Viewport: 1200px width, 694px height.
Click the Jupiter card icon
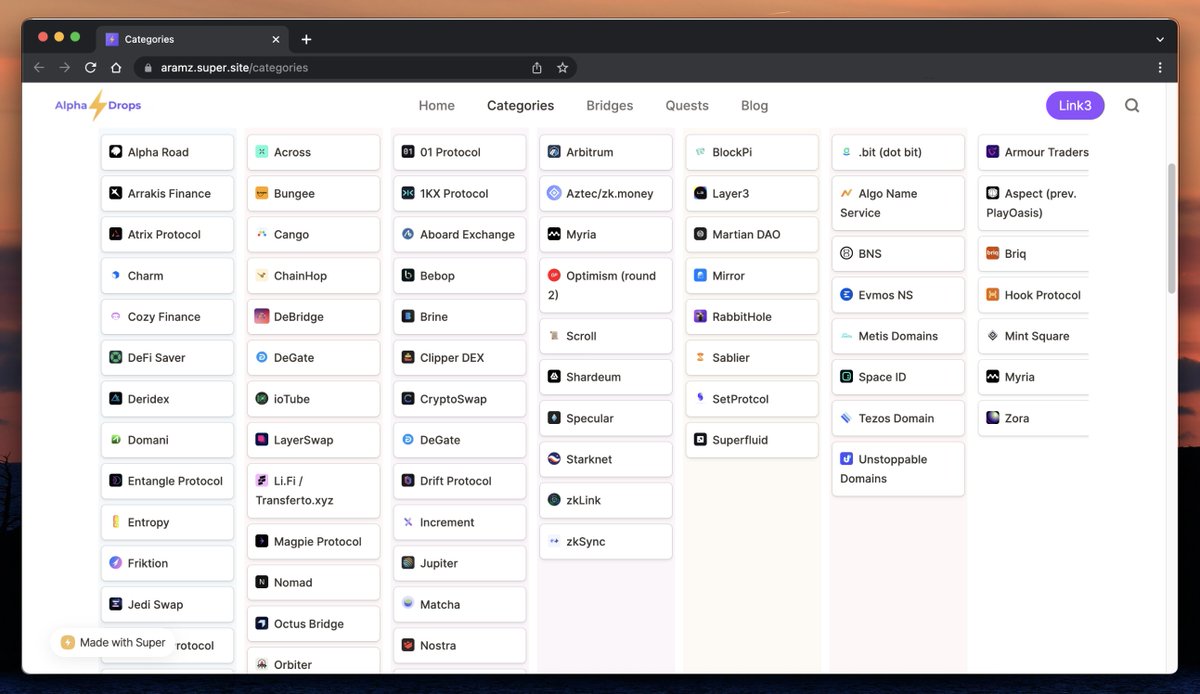pyautogui.click(x=408, y=563)
